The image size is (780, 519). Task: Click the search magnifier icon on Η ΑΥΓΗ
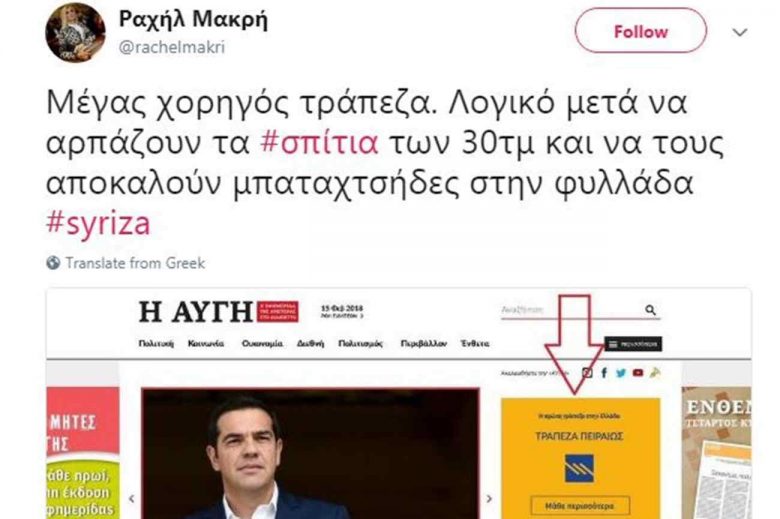(650, 310)
